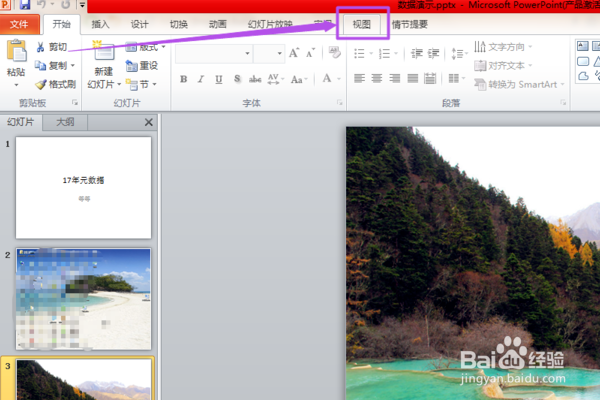600x400 pixels.
Task: Select slide 2 beach thumbnail
Action: click(x=83, y=299)
